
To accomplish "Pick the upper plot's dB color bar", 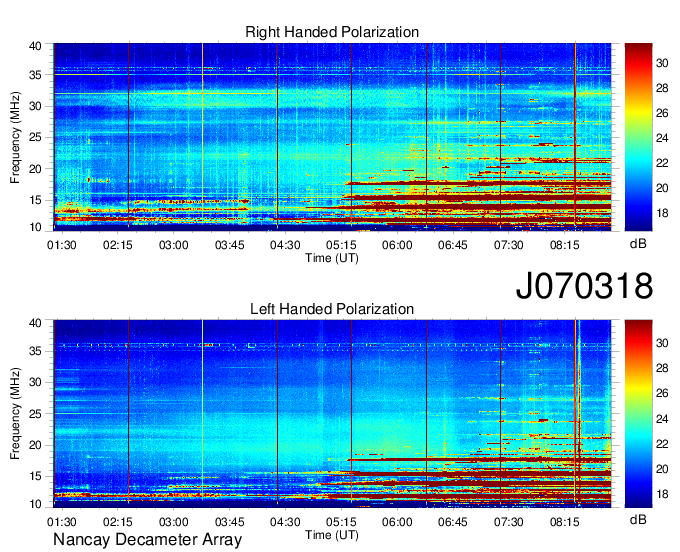I will point(638,137).
